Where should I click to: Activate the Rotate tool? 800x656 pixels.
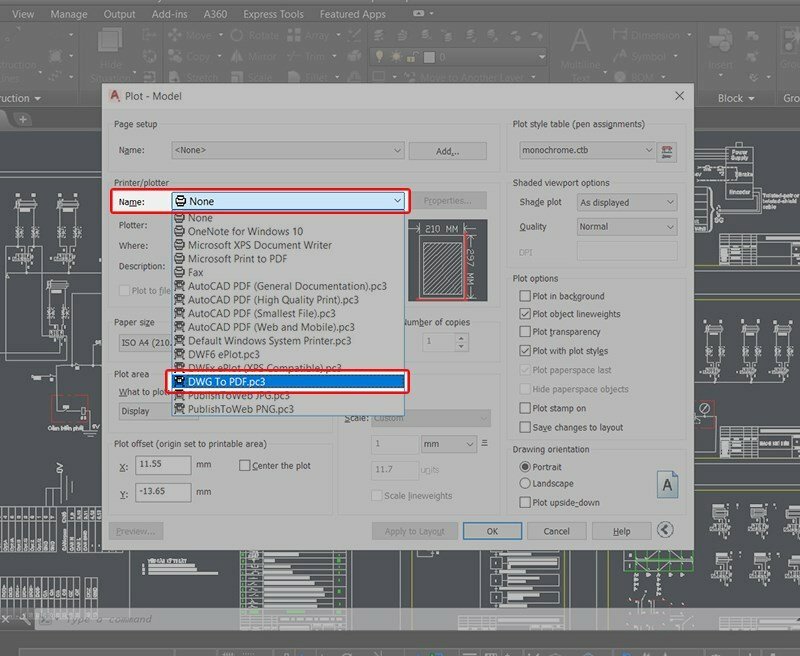[262, 34]
